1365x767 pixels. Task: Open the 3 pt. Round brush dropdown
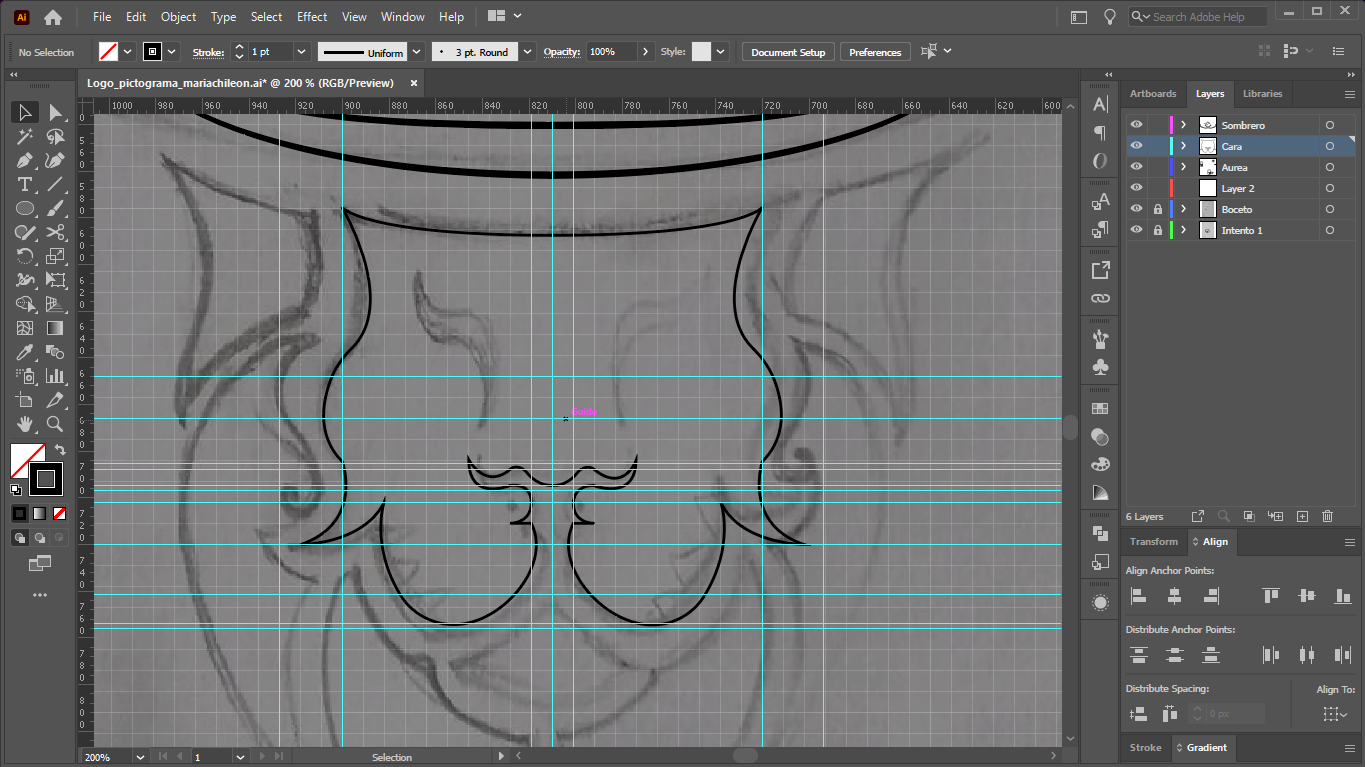coord(527,52)
